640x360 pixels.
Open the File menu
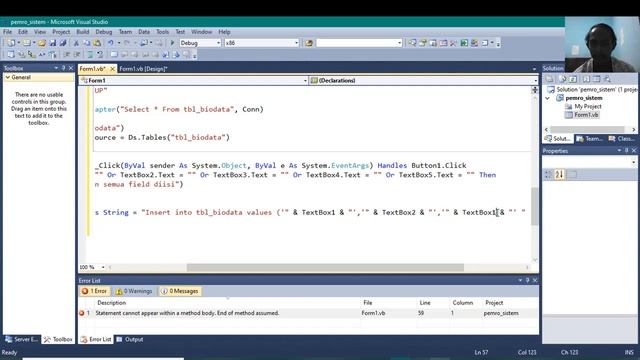(x=7, y=32)
